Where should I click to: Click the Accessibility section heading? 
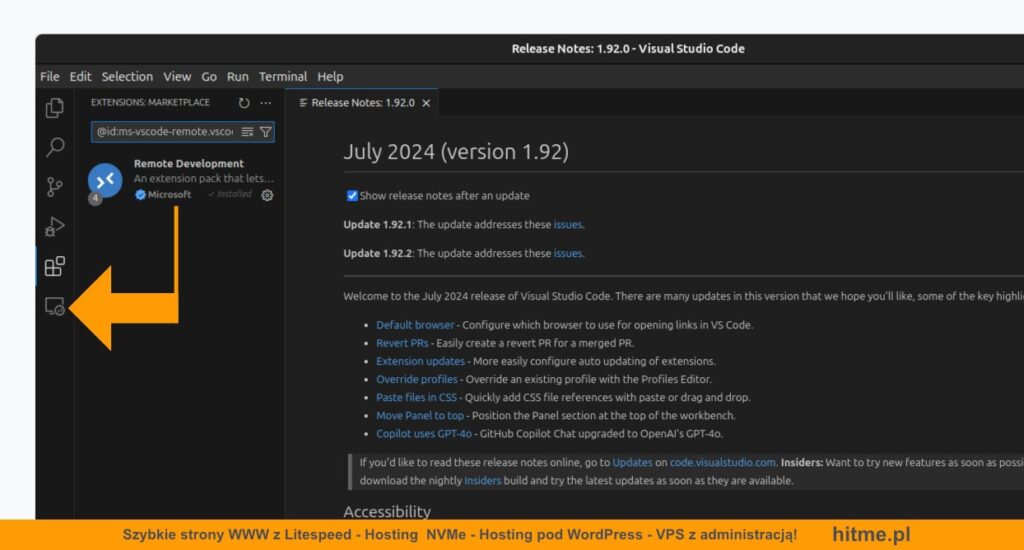[387, 511]
